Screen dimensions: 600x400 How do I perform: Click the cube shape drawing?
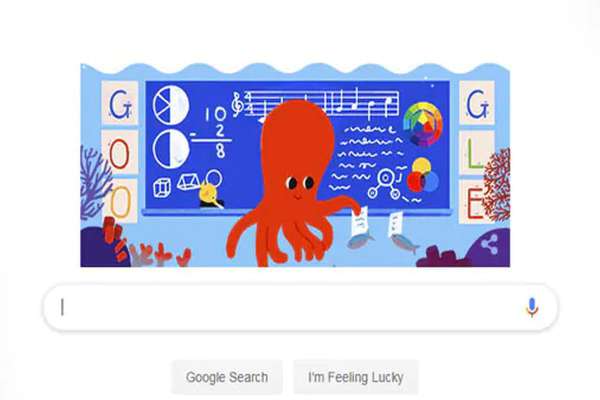coord(162,188)
